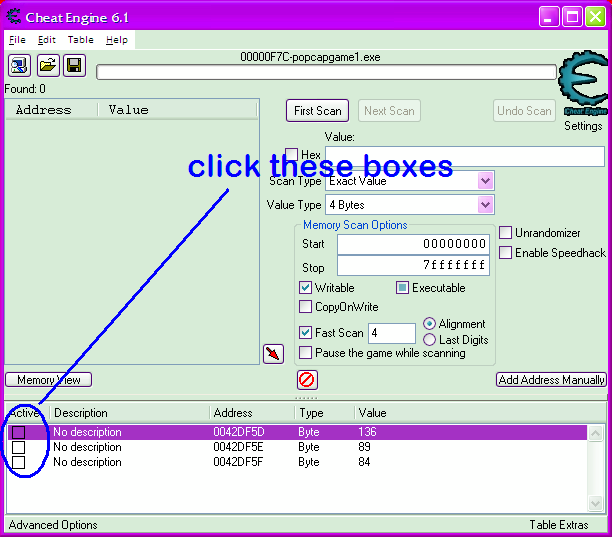The image size is (612, 537).
Task: Open Memory View
Action: 48,380
